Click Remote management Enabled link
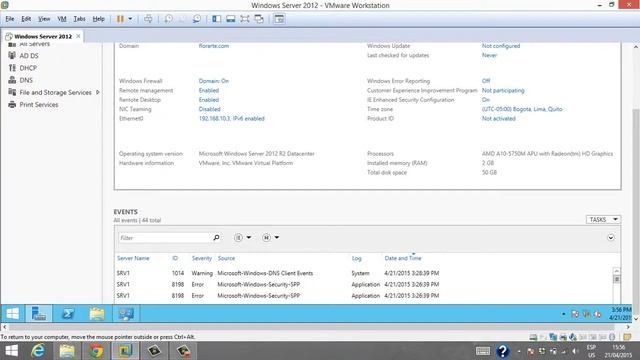This screenshot has height=360, width=640. point(209,90)
